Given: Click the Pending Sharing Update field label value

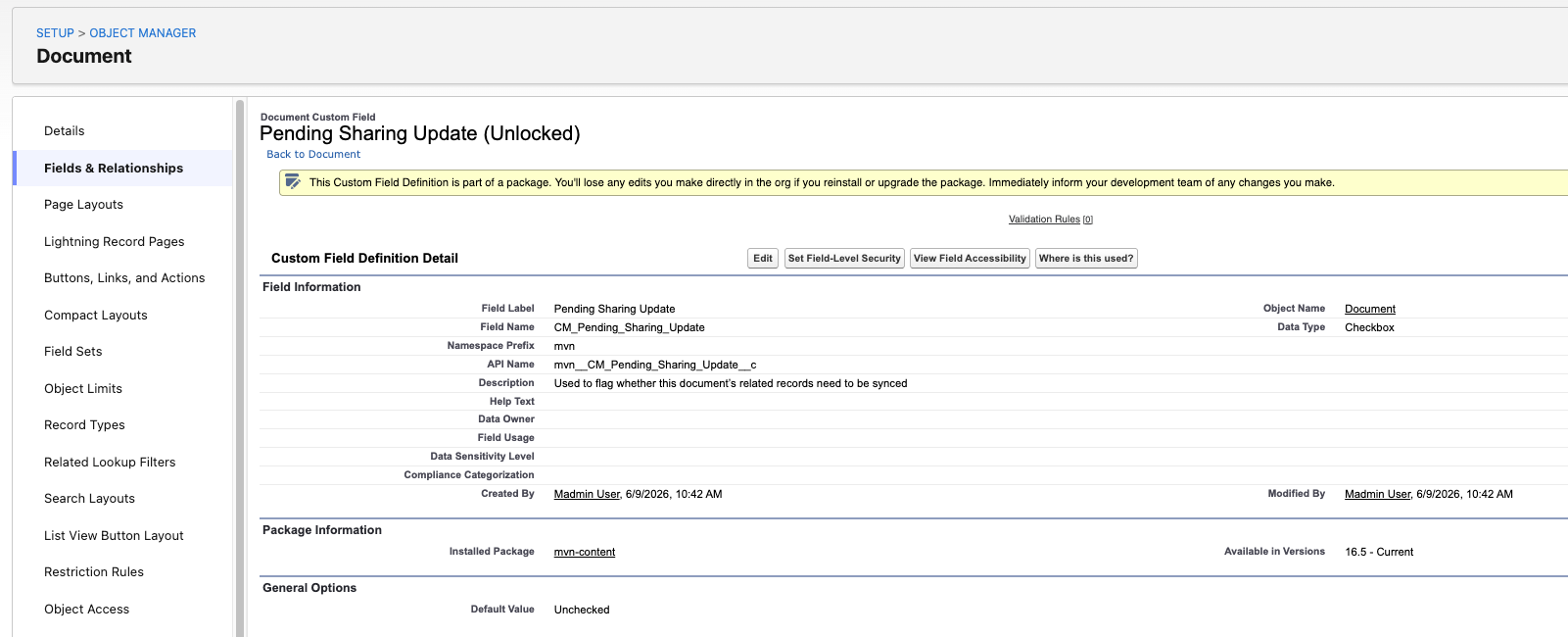Looking at the screenshot, I should click(x=614, y=309).
